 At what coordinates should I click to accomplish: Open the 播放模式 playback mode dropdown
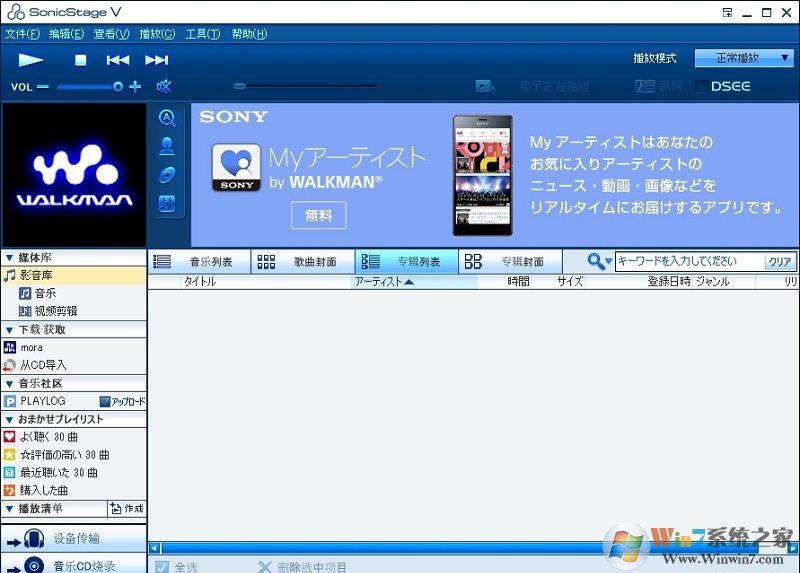tap(744, 58)
